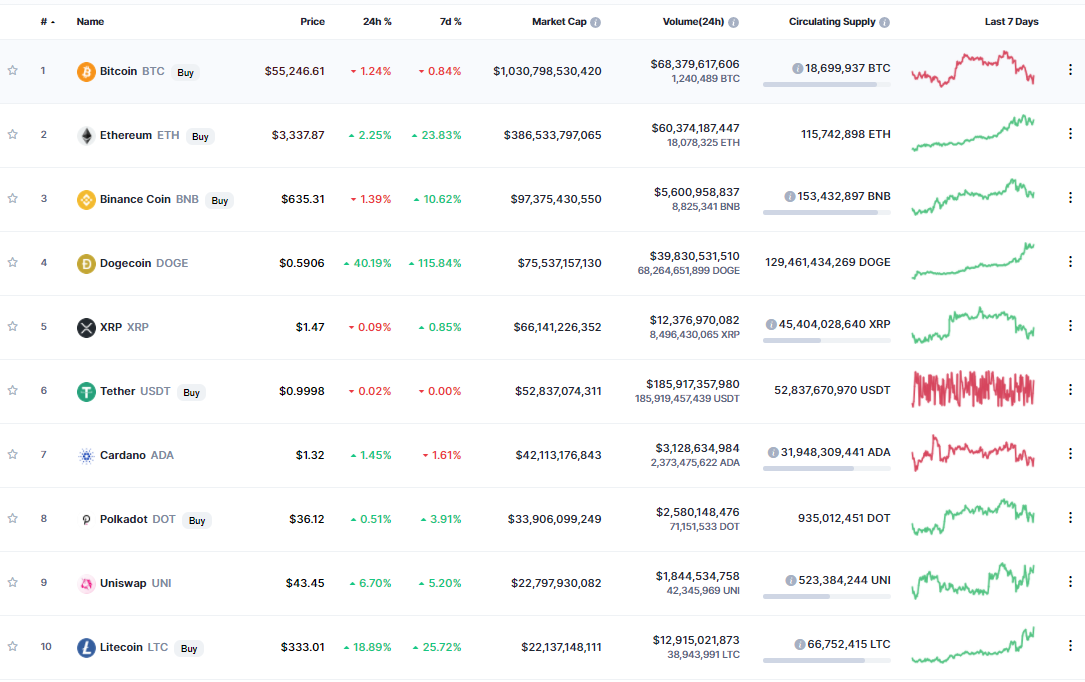1085x682 pixels.
Task: Click info icon beside ADA circulating supply
Action: [773, 452]
